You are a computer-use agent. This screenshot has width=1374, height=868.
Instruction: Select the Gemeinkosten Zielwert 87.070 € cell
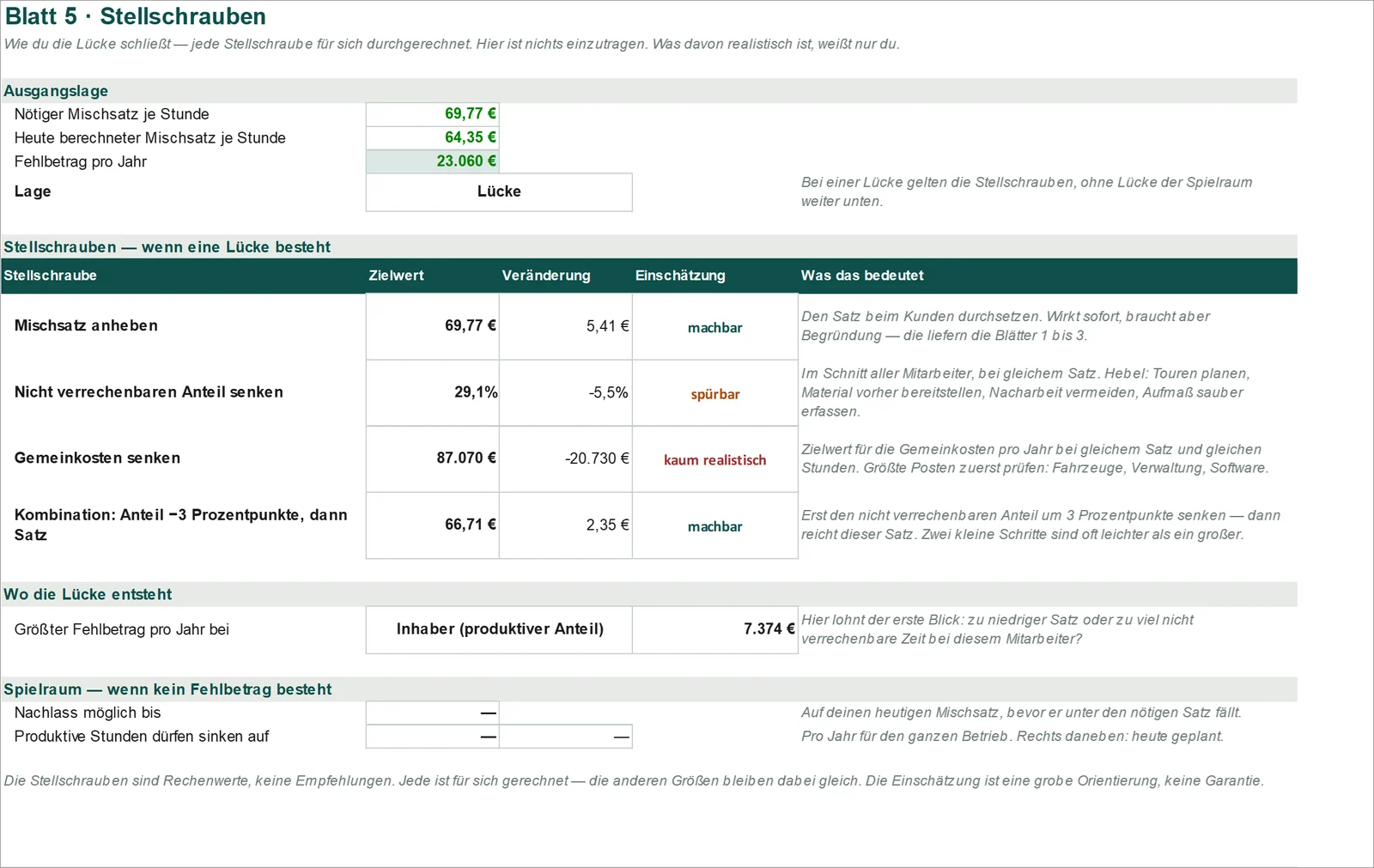point(433,458)
